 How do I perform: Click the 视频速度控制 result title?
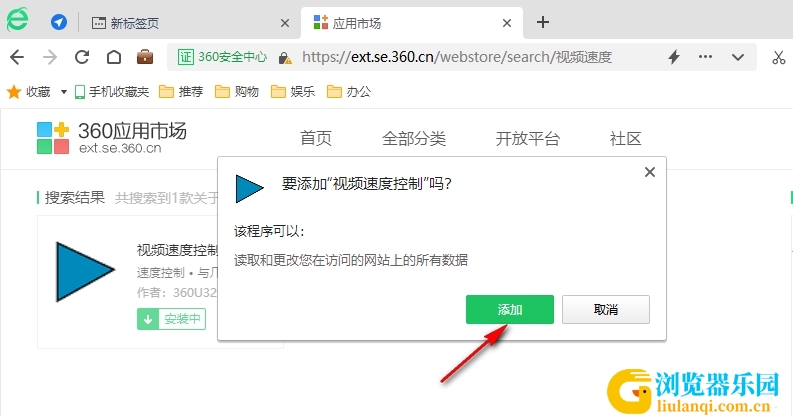177,250
